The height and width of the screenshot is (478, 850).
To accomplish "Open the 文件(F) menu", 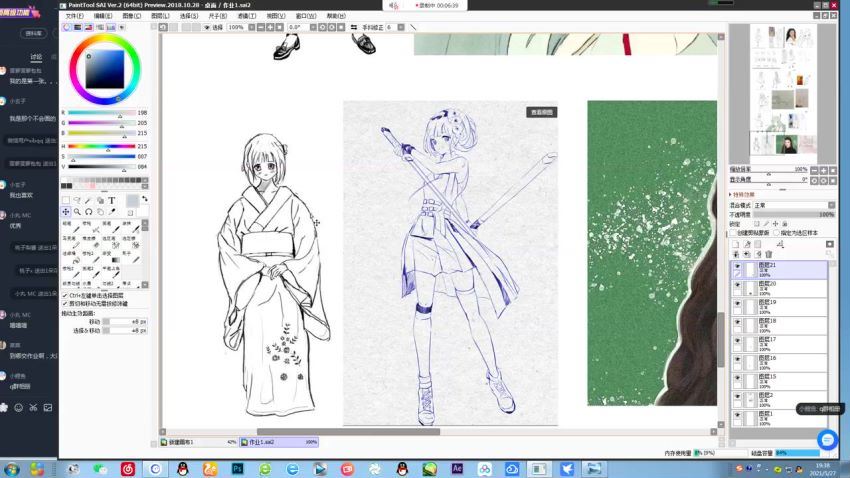I will (74, 16).
